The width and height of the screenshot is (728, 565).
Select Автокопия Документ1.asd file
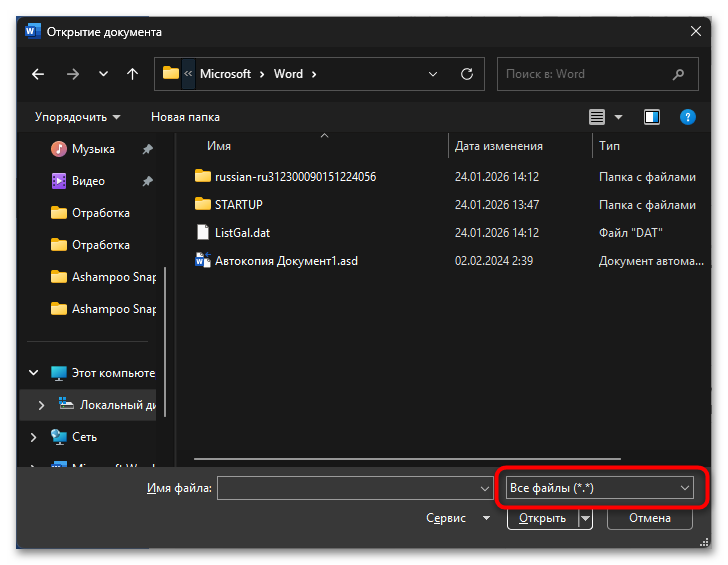pyautogui.click(x=286, y=261)
